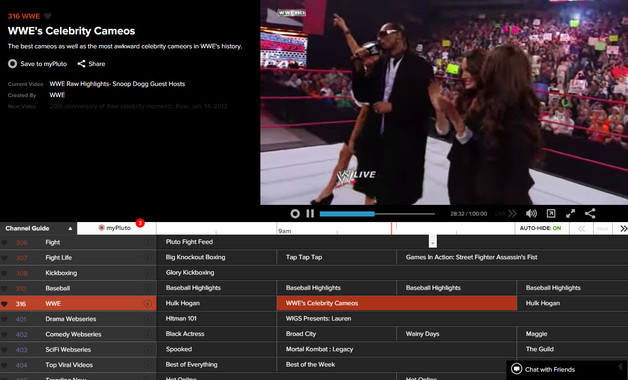Switch to the myPluto tab
The width and height of the screenshot is (628, 380).
(116, 228)
